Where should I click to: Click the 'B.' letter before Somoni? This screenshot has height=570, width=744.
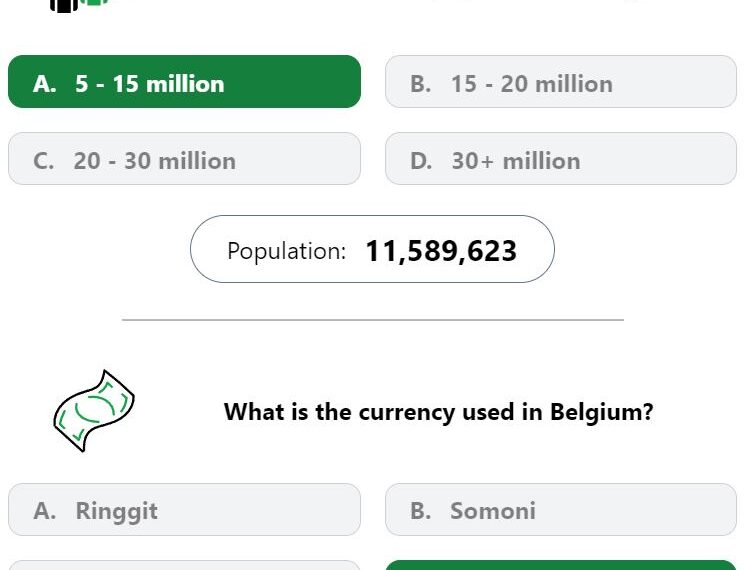click(420, 511)
